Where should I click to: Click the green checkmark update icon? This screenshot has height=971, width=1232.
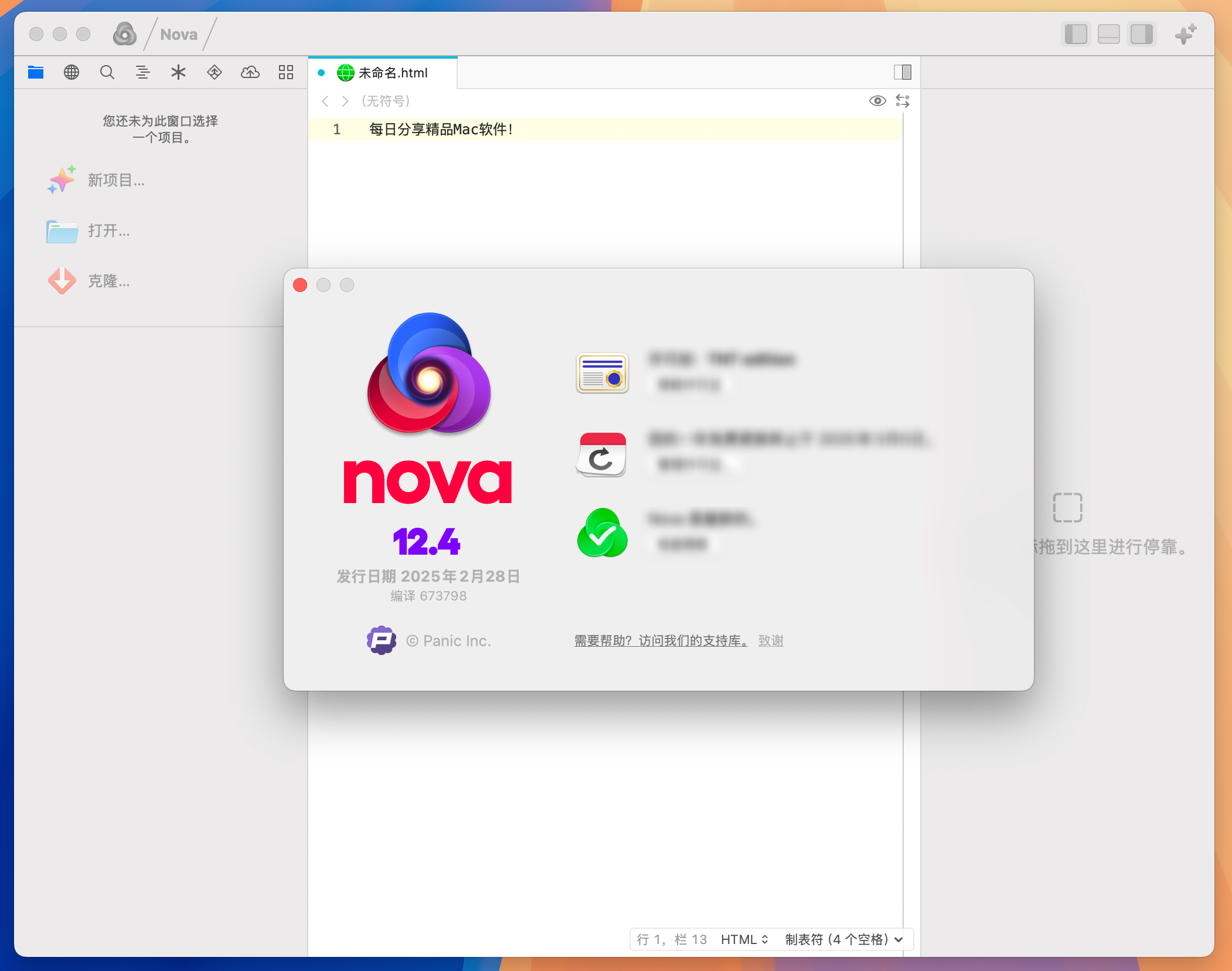pyautogui.click(x=603, y=533)
